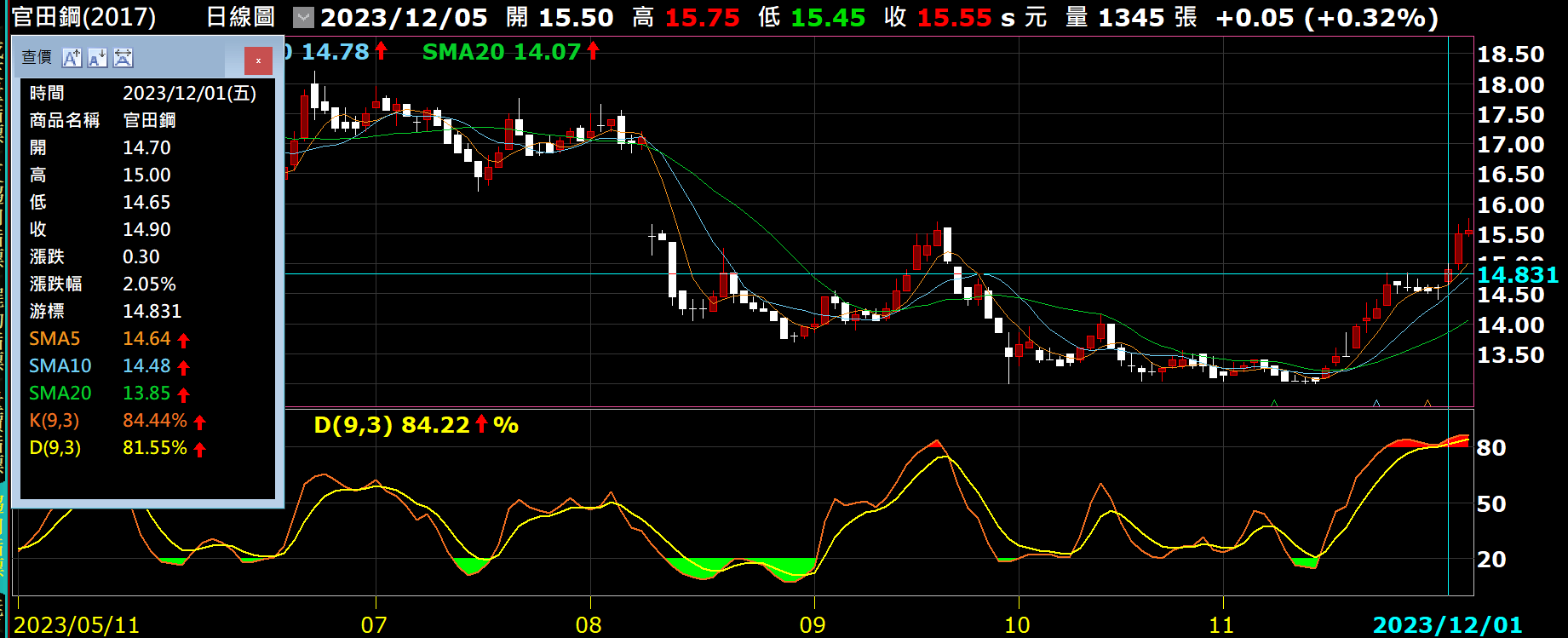Click the cyan 14.831 cursor price label
Viewport: 1568px width, 638px height.
click(1517, 275)
